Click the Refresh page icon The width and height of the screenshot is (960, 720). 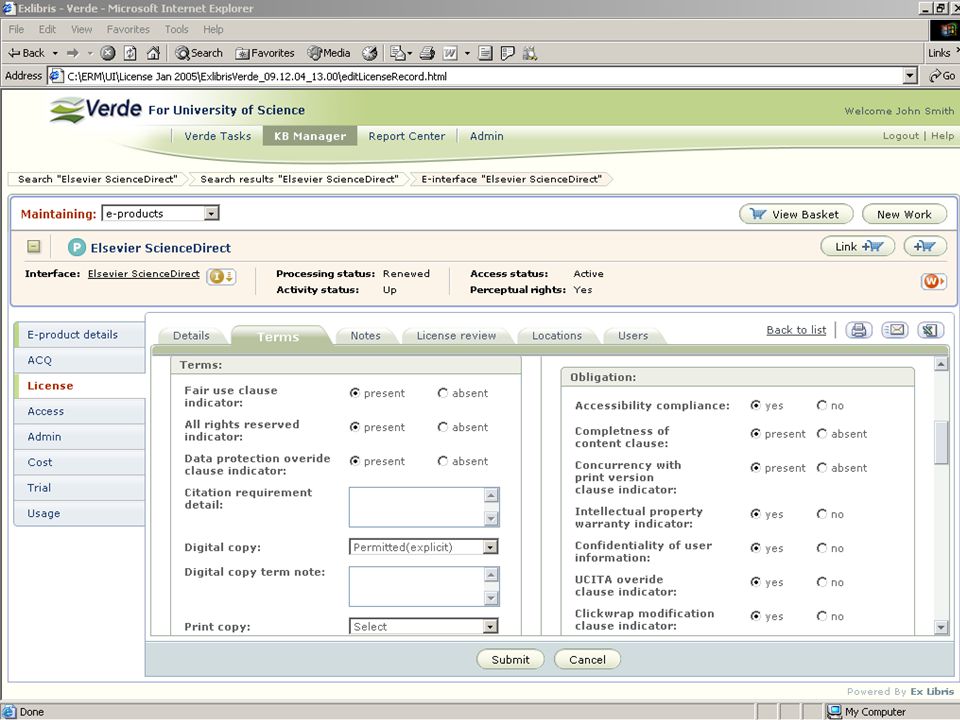[130, 53]
